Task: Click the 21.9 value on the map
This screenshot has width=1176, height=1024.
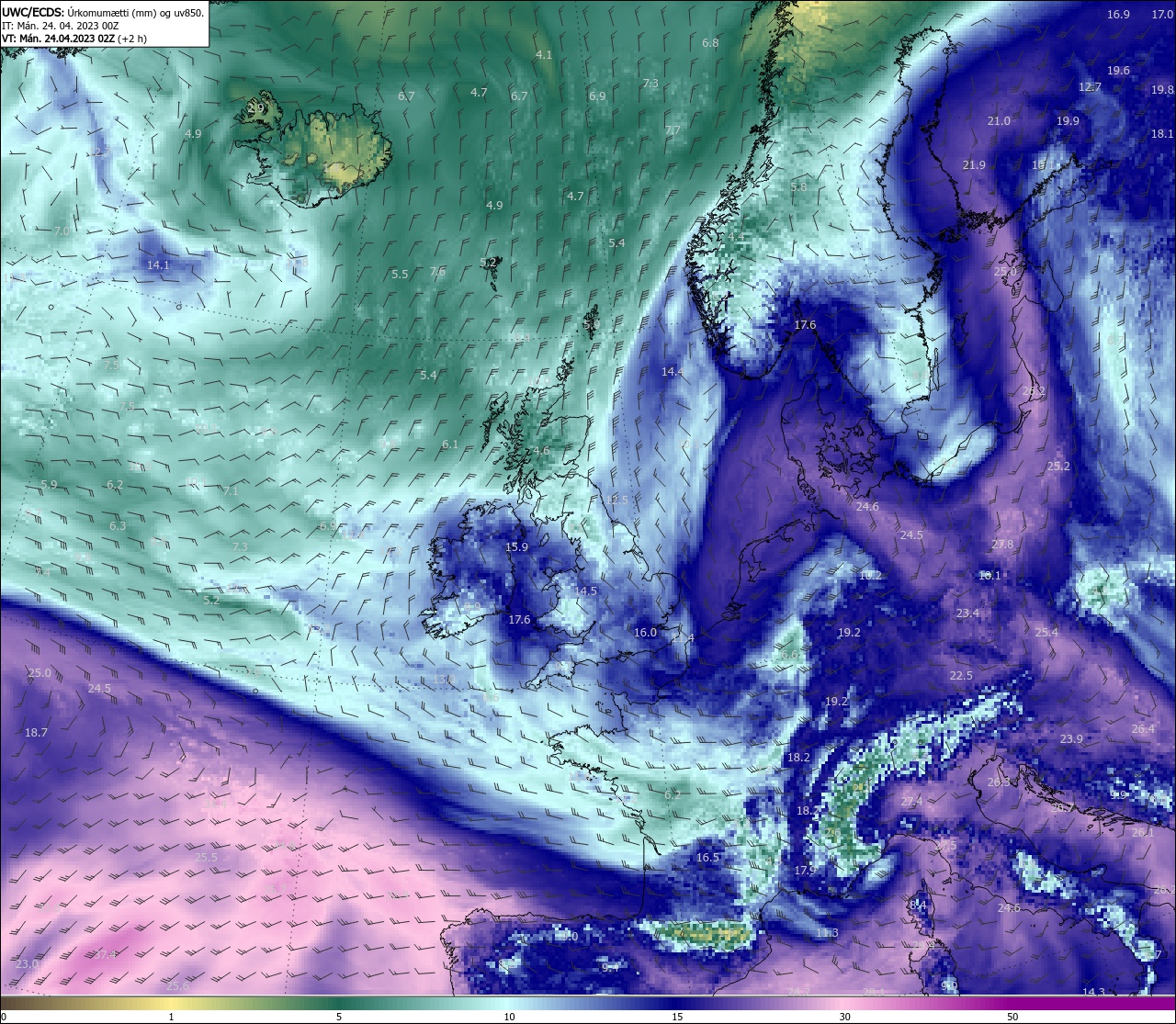Action: point(974,165)
